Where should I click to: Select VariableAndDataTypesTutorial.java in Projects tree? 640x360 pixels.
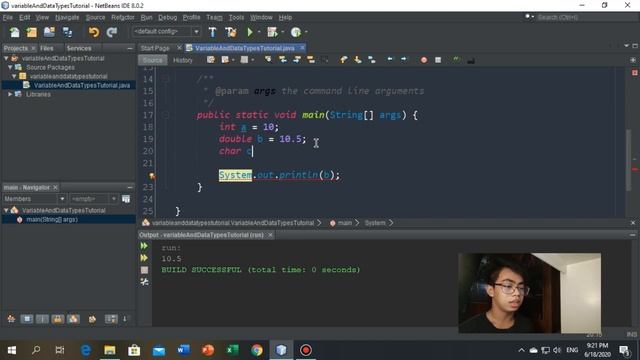tap(82, 85)
